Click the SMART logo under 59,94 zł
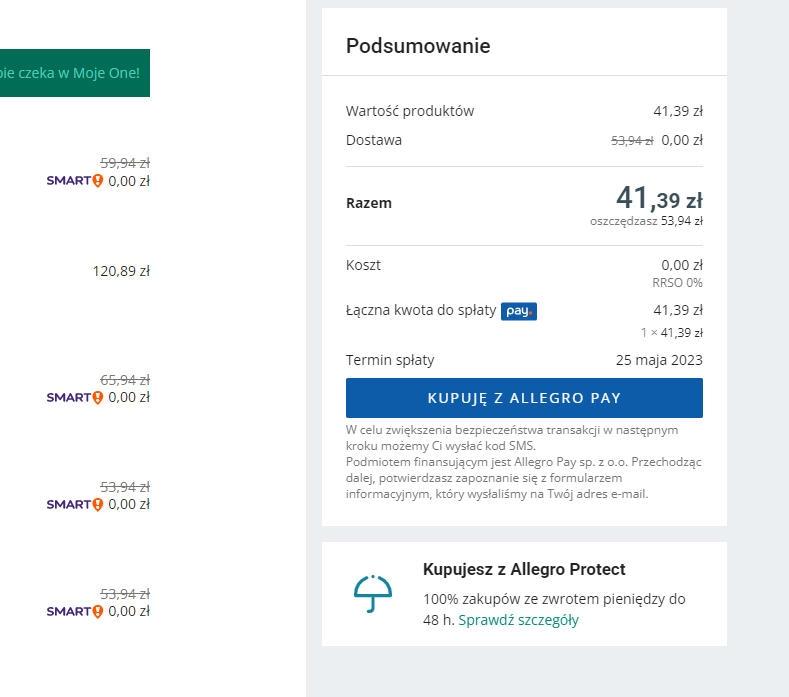 [x=75, y=181]
